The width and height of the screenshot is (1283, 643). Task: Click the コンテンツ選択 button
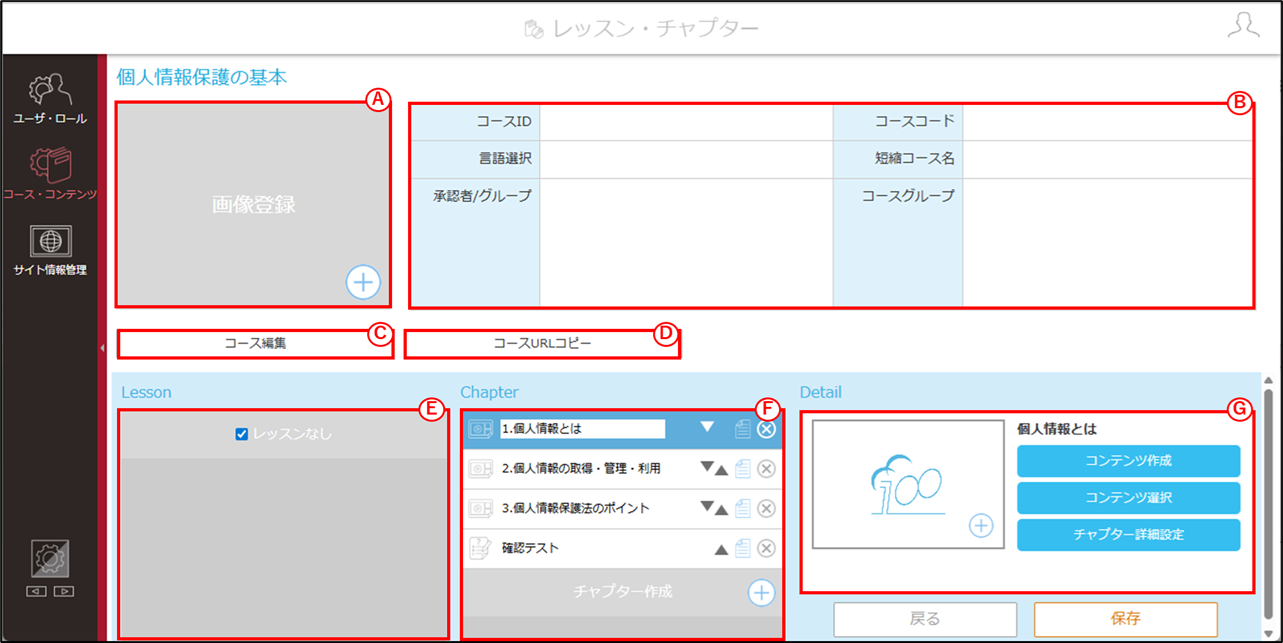(x=1129, y=498)
